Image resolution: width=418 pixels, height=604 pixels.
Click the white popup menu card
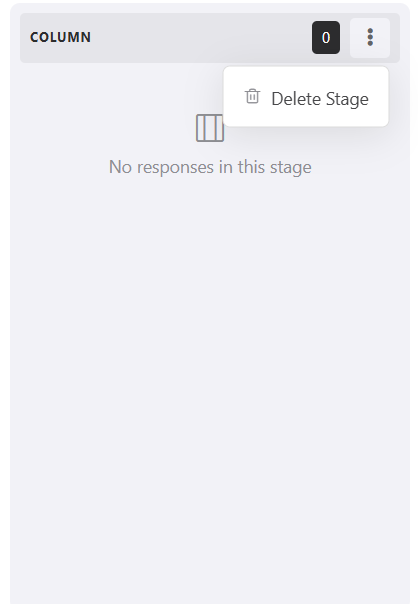[x=306, y=96]
